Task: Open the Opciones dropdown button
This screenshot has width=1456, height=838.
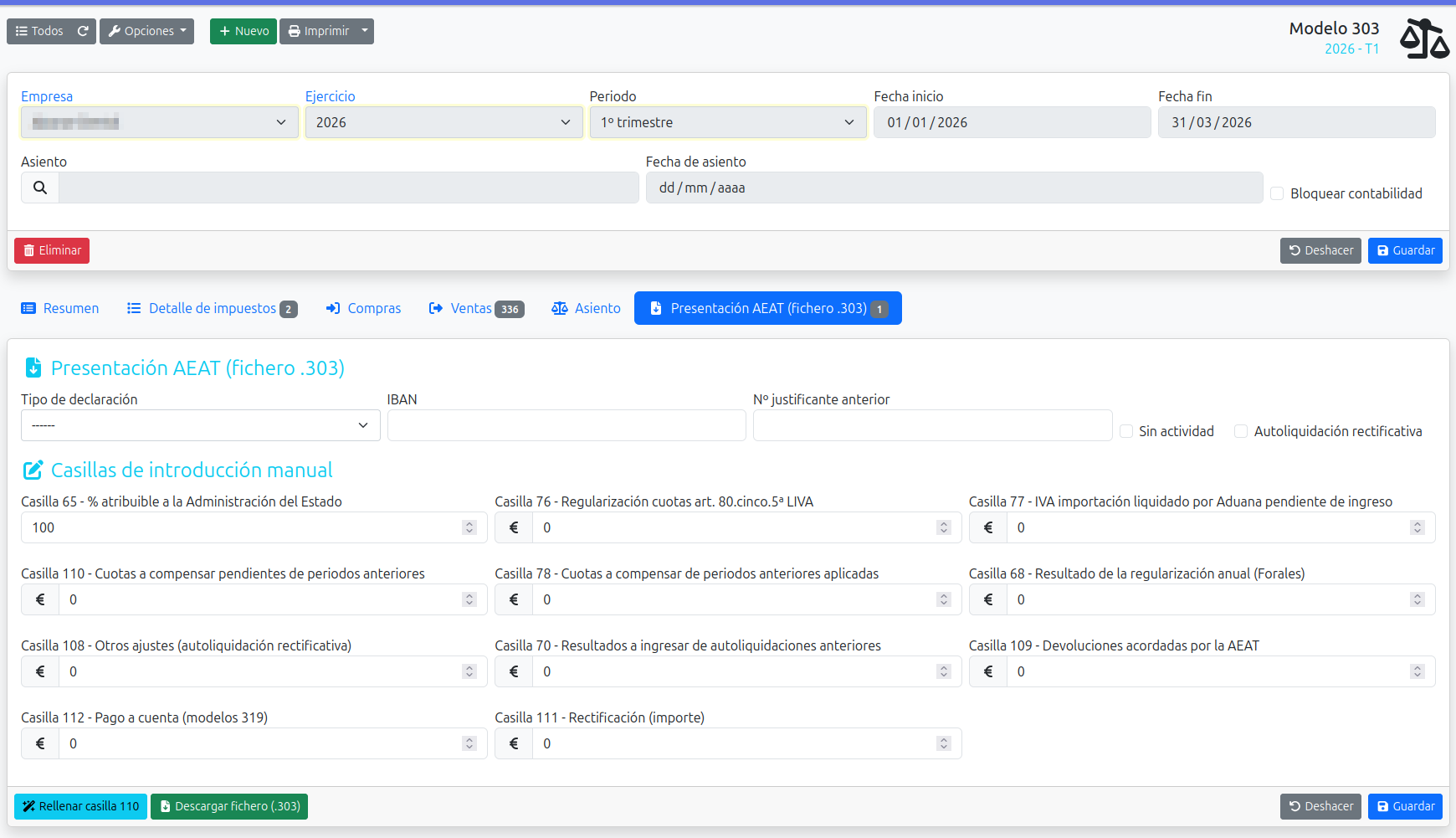Action: [146, 31]
